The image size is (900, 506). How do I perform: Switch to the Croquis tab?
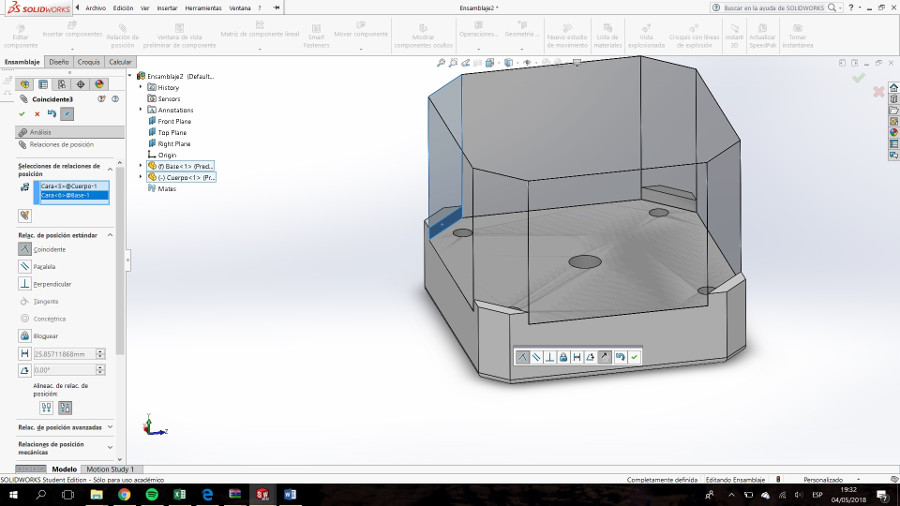point(88,62)
